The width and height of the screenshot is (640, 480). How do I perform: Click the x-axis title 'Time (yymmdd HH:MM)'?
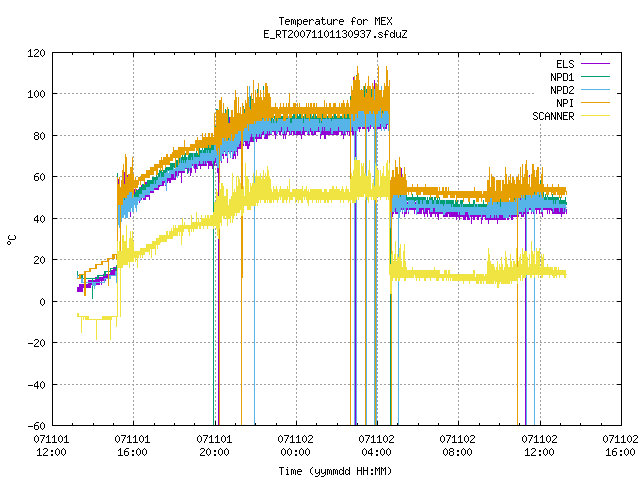[336, 471]
